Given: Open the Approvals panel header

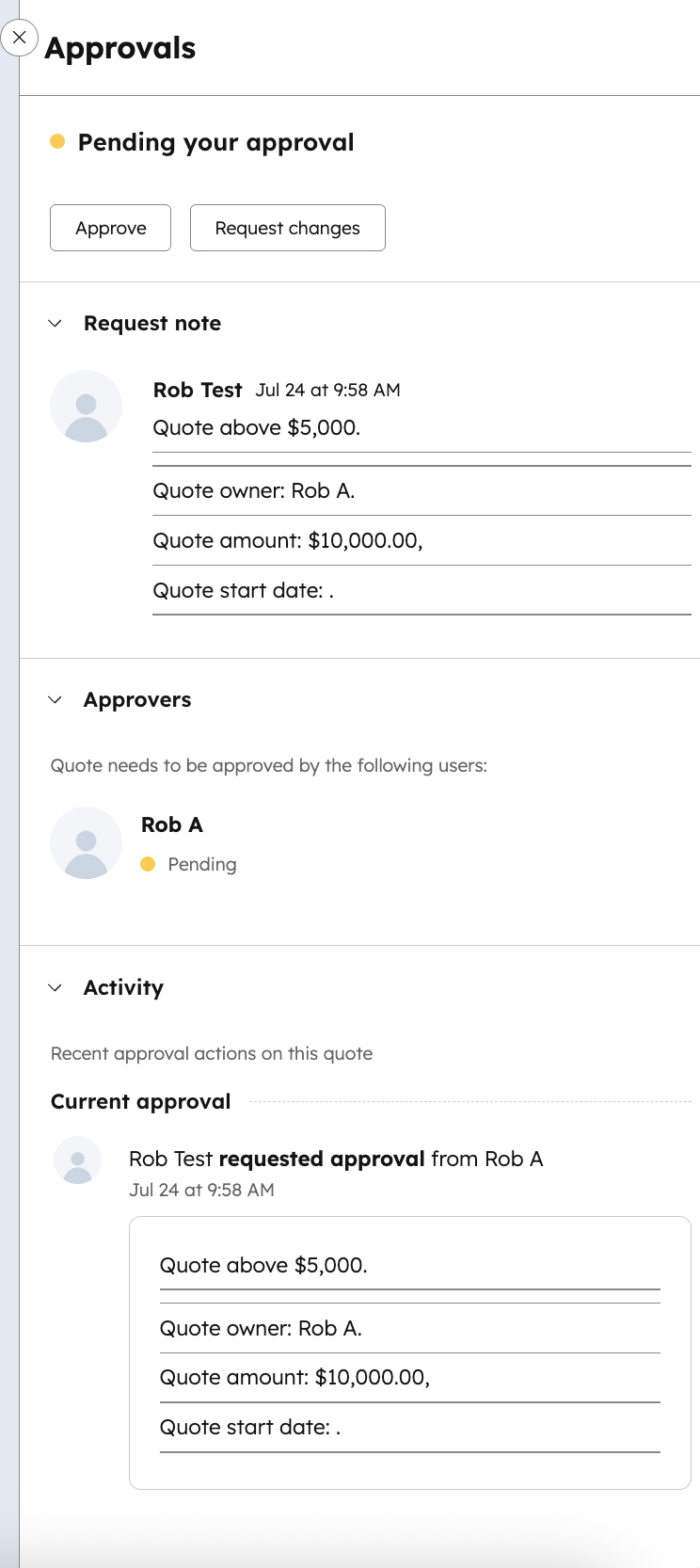Looking at the screenshot, I should click(119, 48).
